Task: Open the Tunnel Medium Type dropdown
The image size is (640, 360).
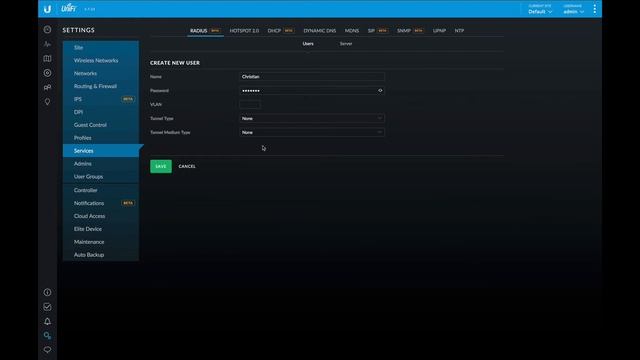Action: (311, 132)
